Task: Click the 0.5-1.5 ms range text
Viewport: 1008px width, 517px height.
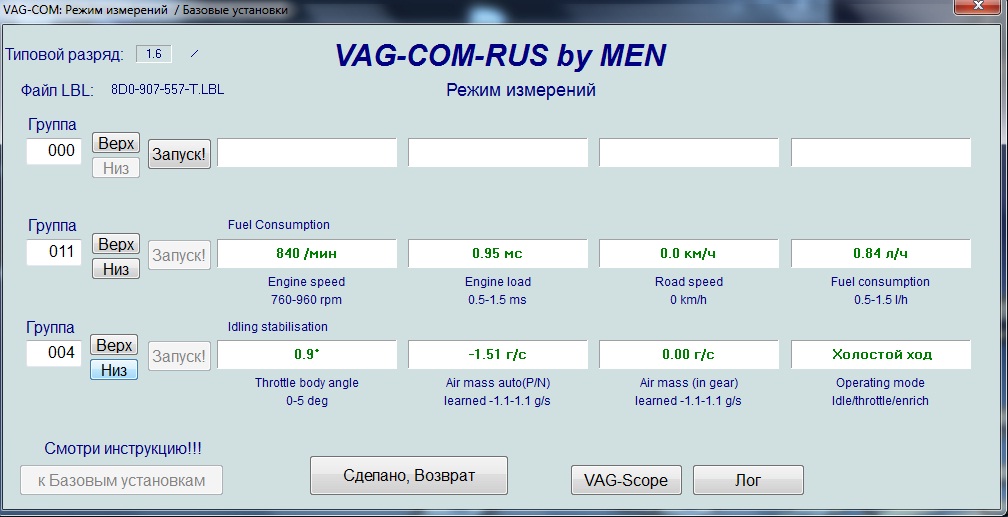Action: pos(498,300)
